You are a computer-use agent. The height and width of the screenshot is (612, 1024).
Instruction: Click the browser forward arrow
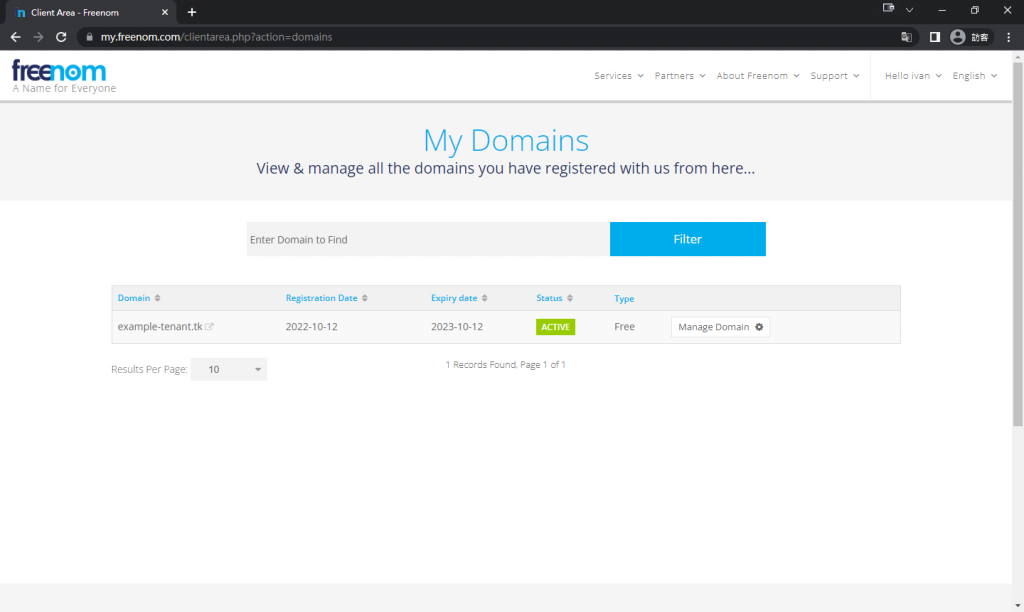pyautogui.click(x=39, y=37)
